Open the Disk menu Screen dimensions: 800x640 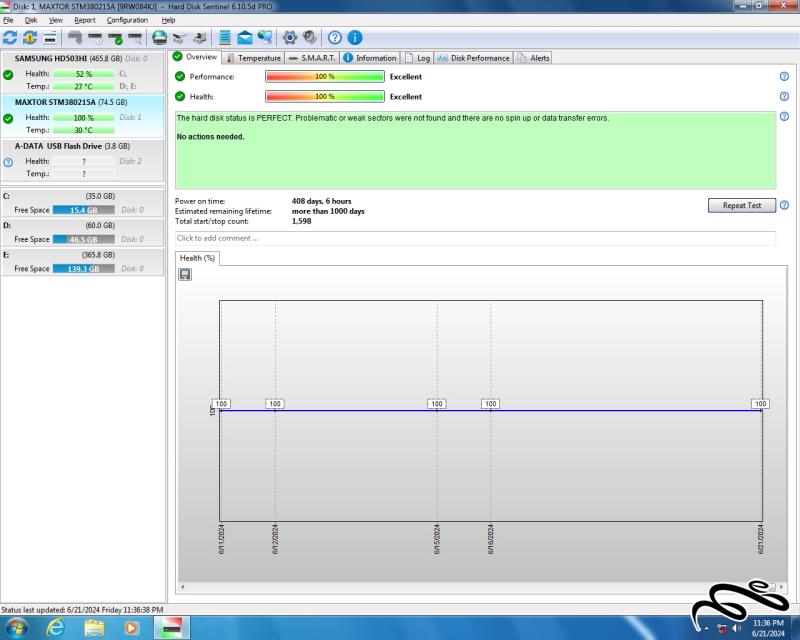click(x=31, y=20)
